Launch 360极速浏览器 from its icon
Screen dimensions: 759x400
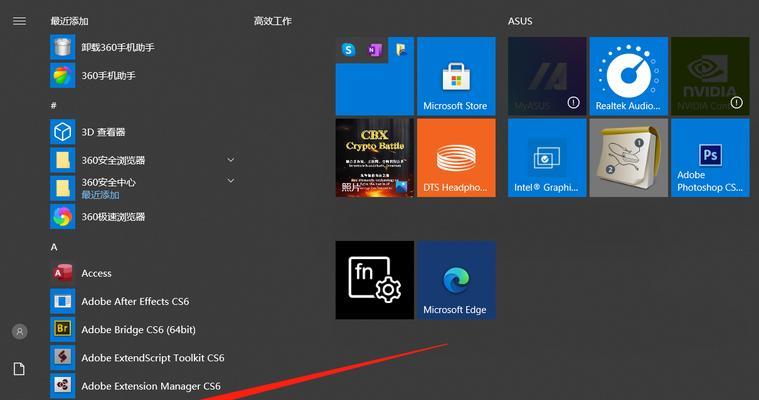[62, 216]
